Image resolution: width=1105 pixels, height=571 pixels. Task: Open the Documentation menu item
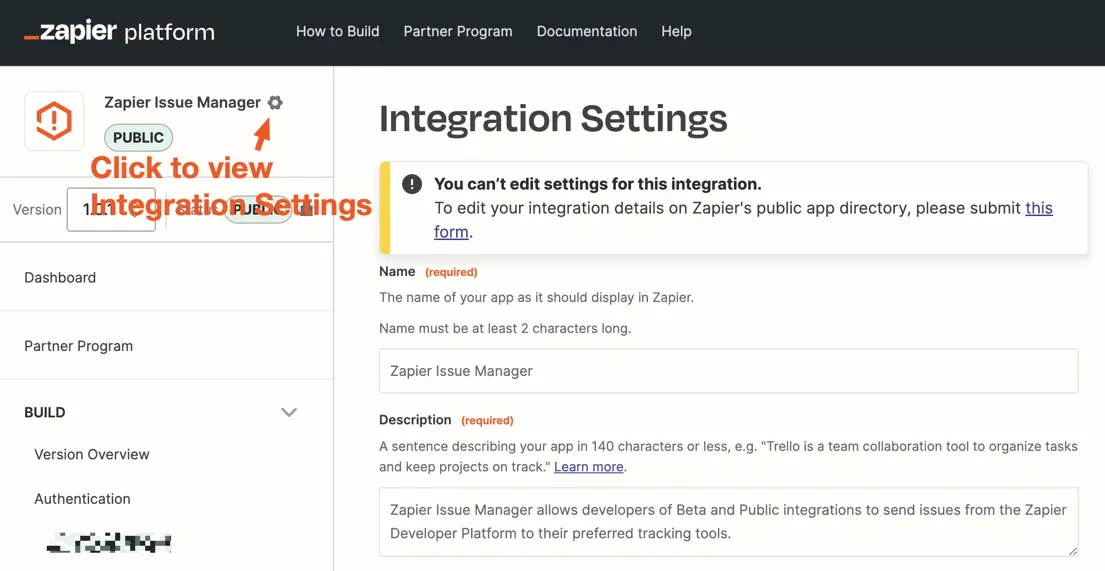click(x=587, y=32)
